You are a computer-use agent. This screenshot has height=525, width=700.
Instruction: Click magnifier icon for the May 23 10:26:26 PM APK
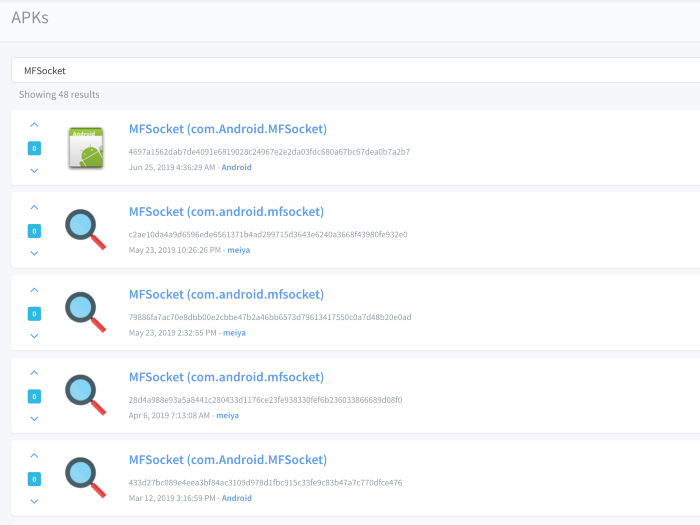85,229
